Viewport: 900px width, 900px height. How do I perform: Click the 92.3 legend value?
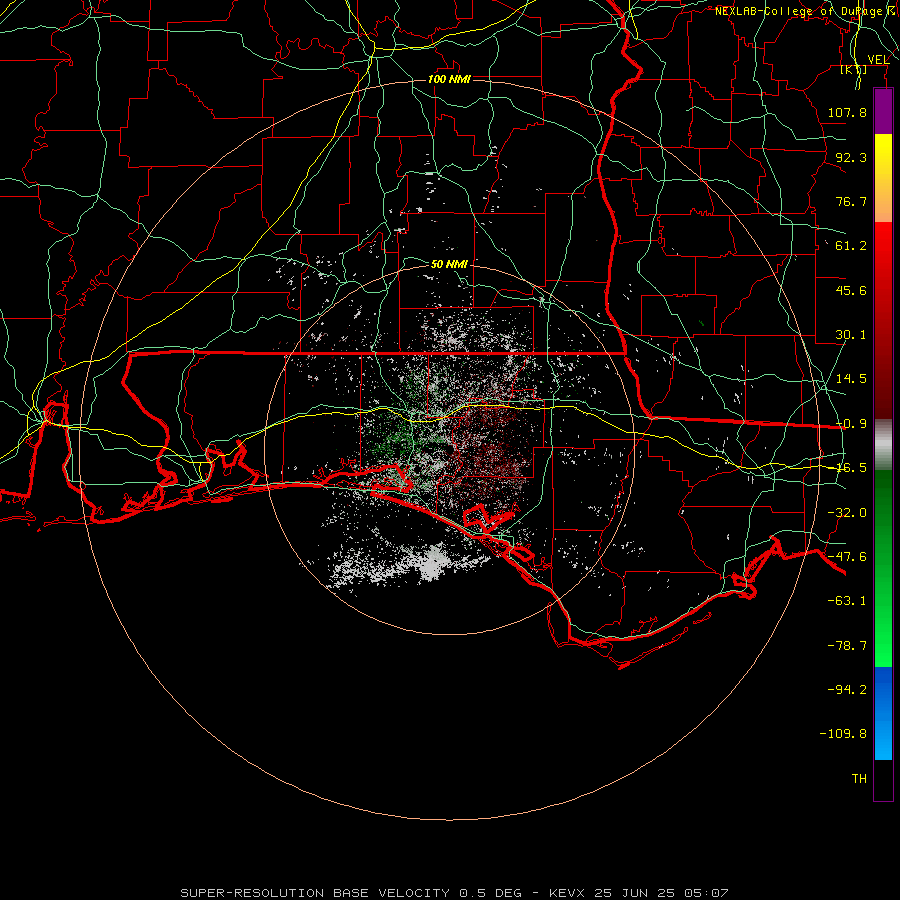tap(851, 157)
